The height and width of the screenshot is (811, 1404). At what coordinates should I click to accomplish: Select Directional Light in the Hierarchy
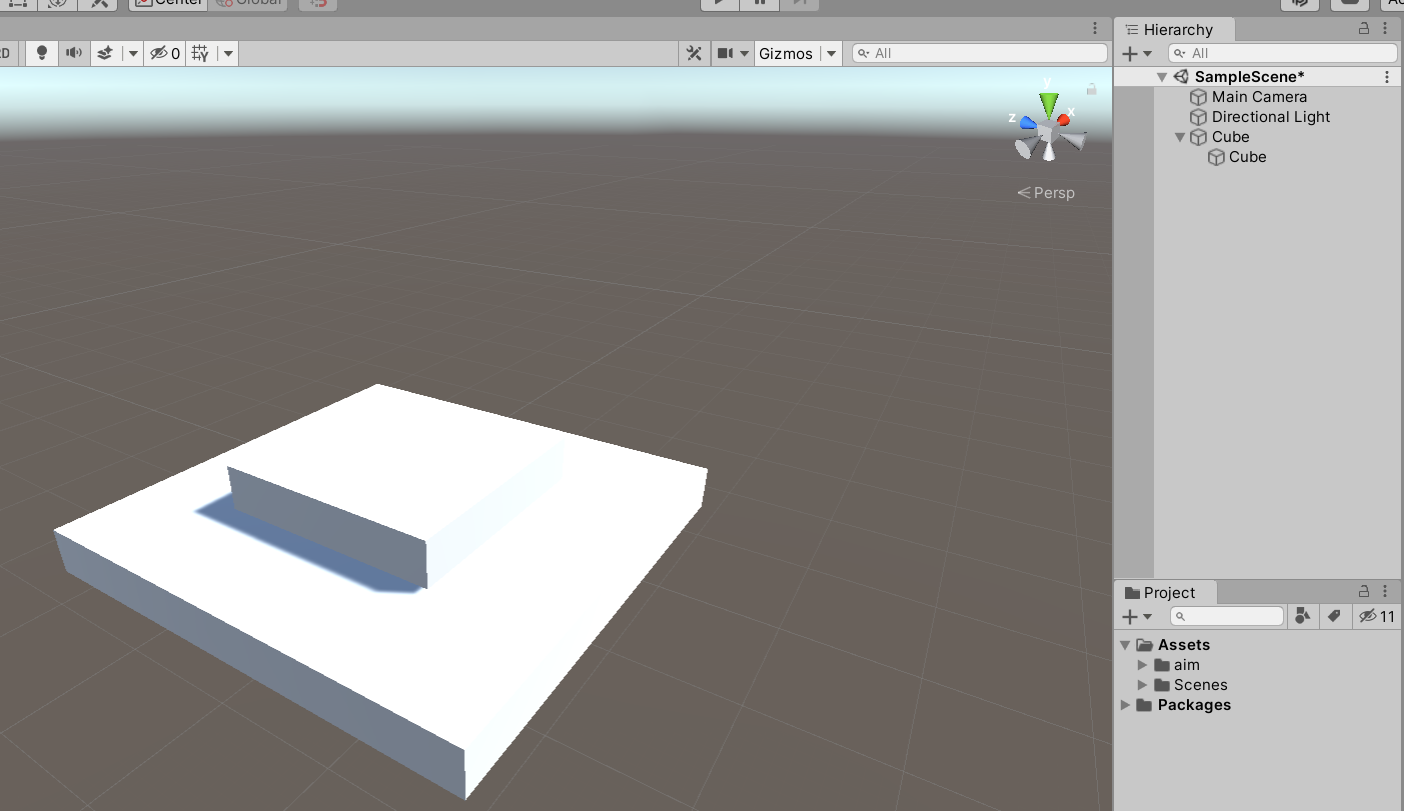(1270, 117)
